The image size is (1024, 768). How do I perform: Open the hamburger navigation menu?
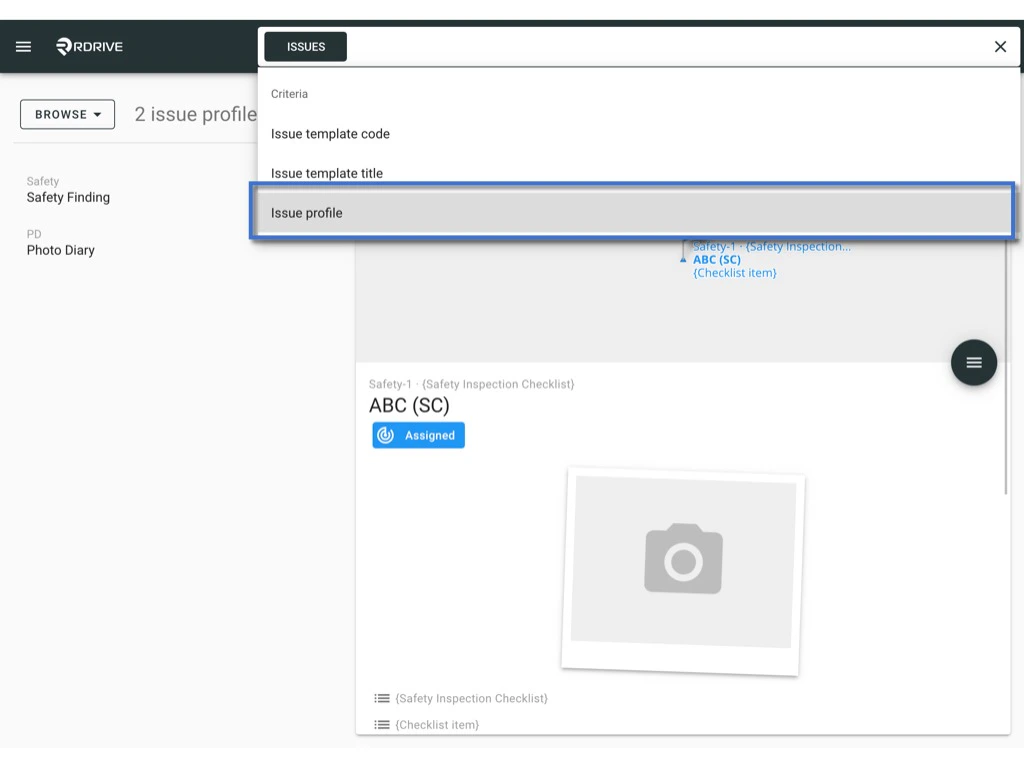coord(23,46)
